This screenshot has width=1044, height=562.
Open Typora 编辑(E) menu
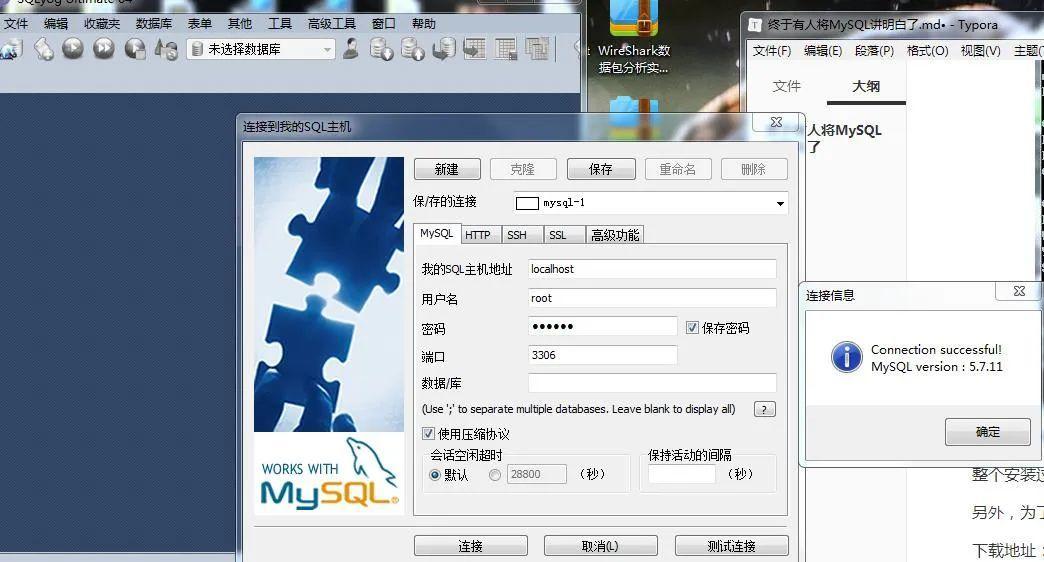pos(823,51)
